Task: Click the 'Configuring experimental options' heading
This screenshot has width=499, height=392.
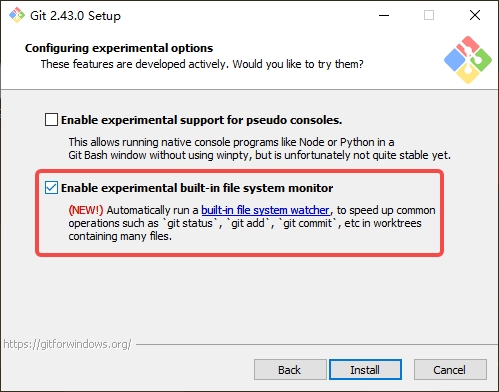Action: pyautogui.click(x=119, y=48)
